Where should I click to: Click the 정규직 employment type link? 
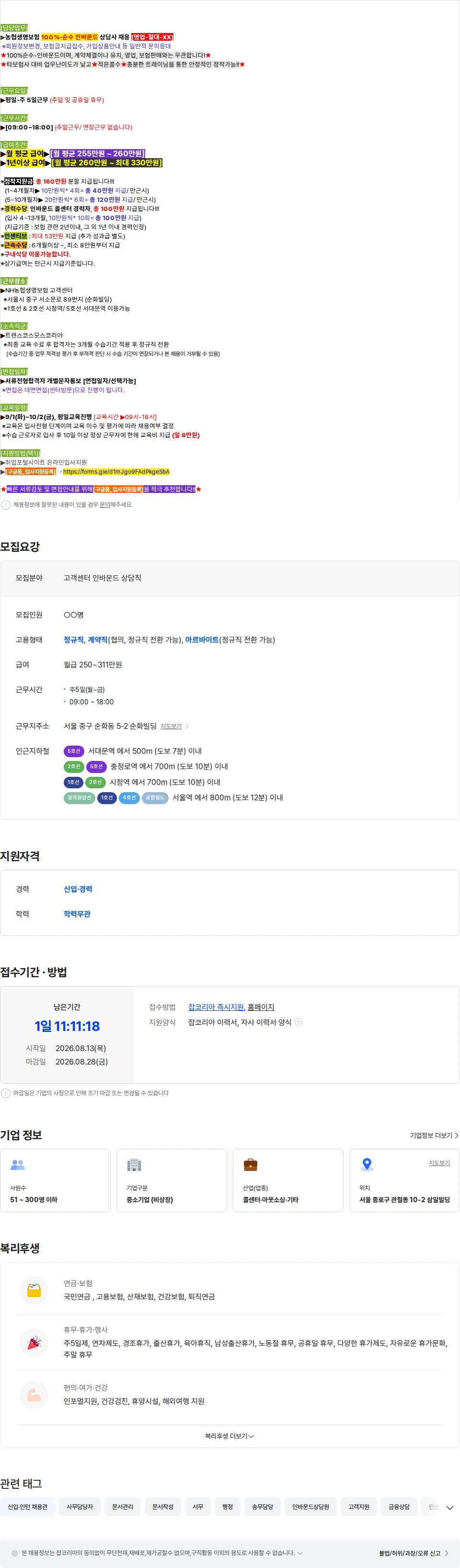pyautogui.click(x=74, y=640)
